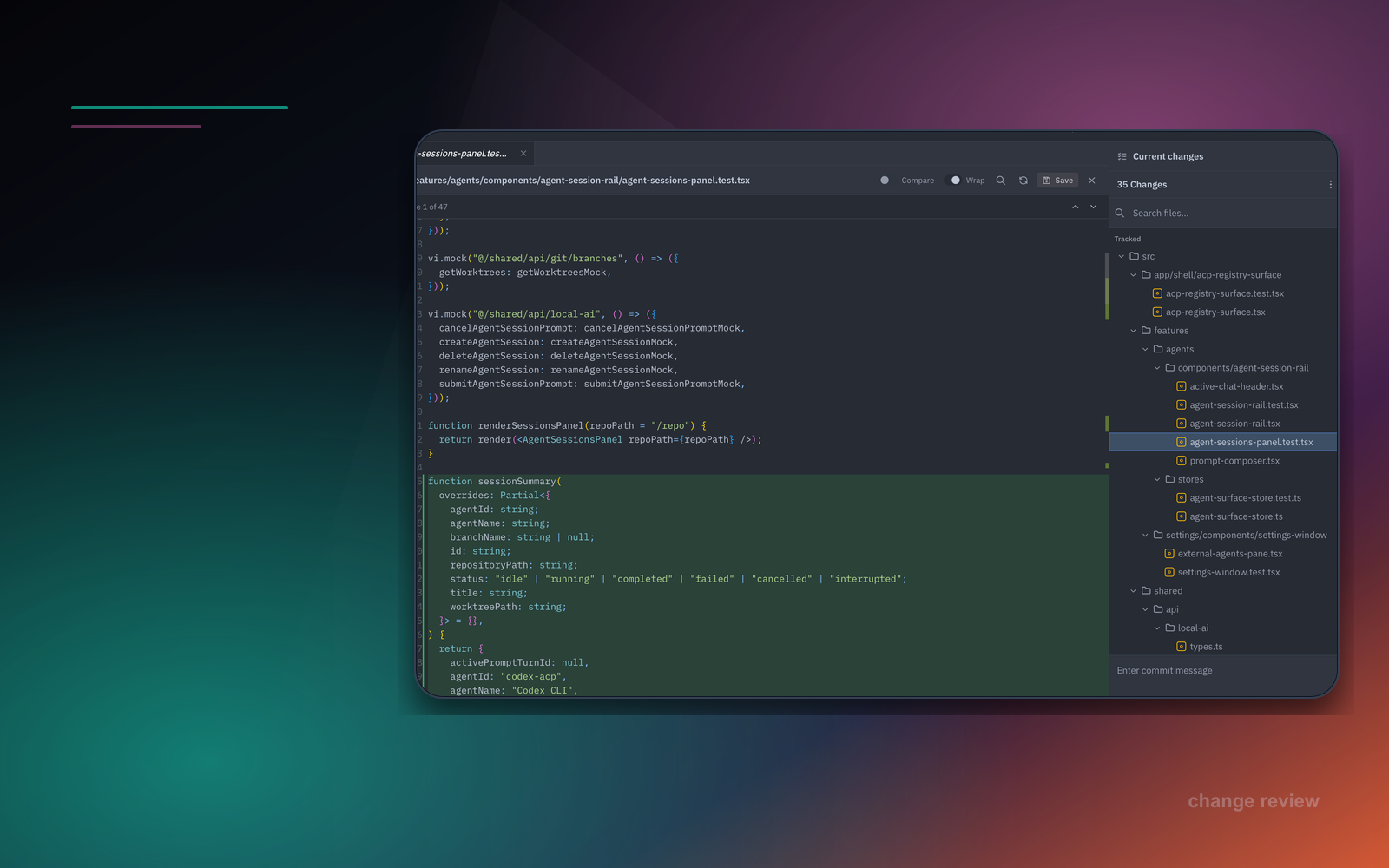The height and width of the screenshot is (868, 1389).
Task: Collapse the components/agent-session-rail folder
Action: 1158,368
